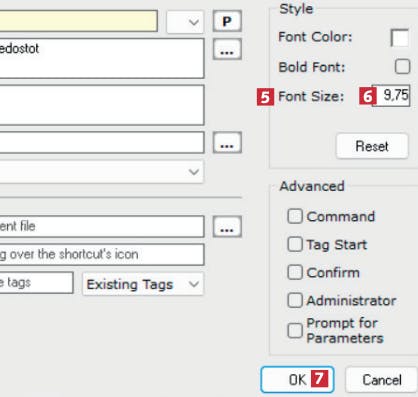418x397 pixels.
Task: Enable the Bold Font checkbox
Action: point(402,66)
